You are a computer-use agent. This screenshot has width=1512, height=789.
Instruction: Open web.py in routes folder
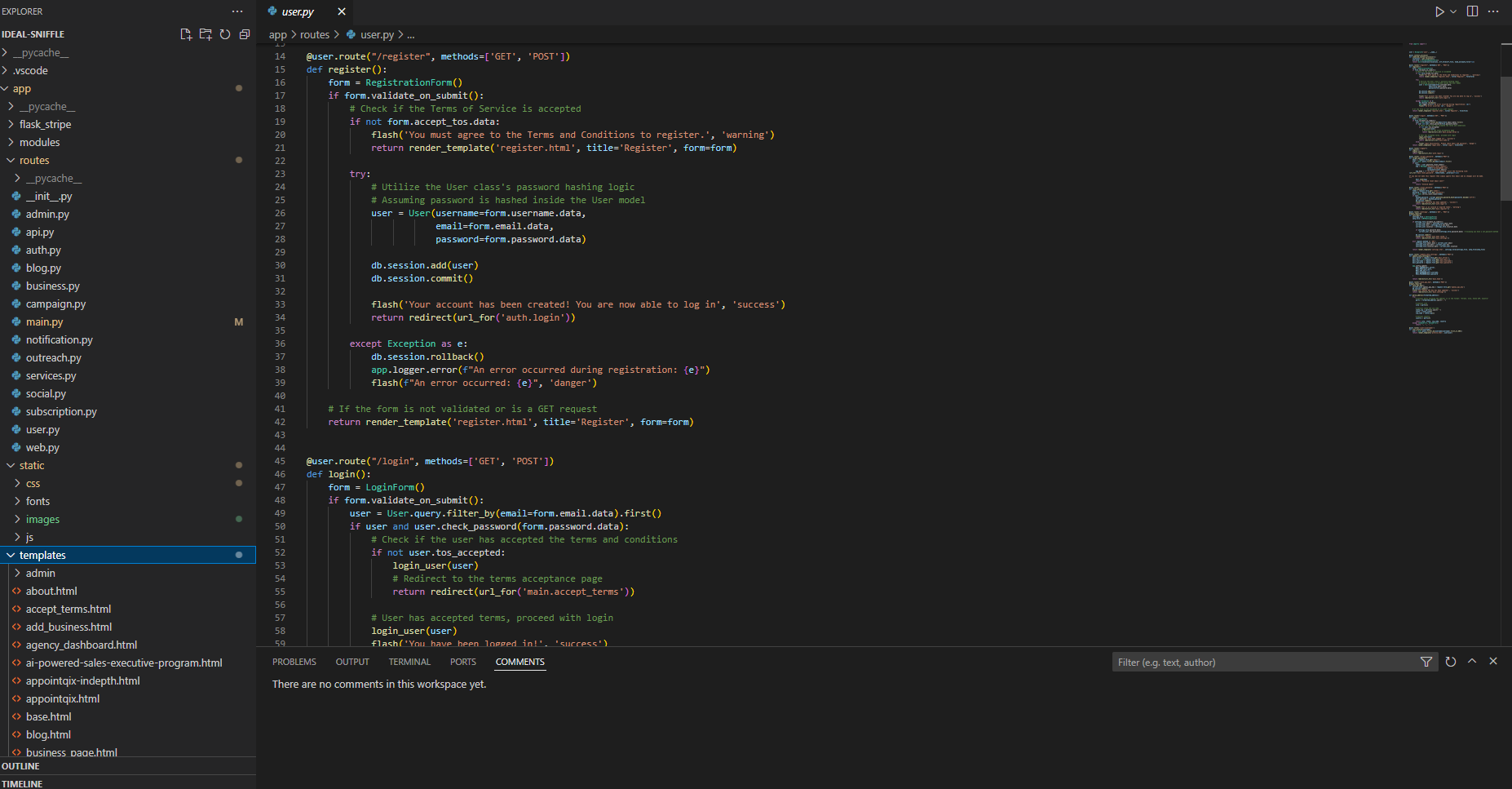point(128,447)
